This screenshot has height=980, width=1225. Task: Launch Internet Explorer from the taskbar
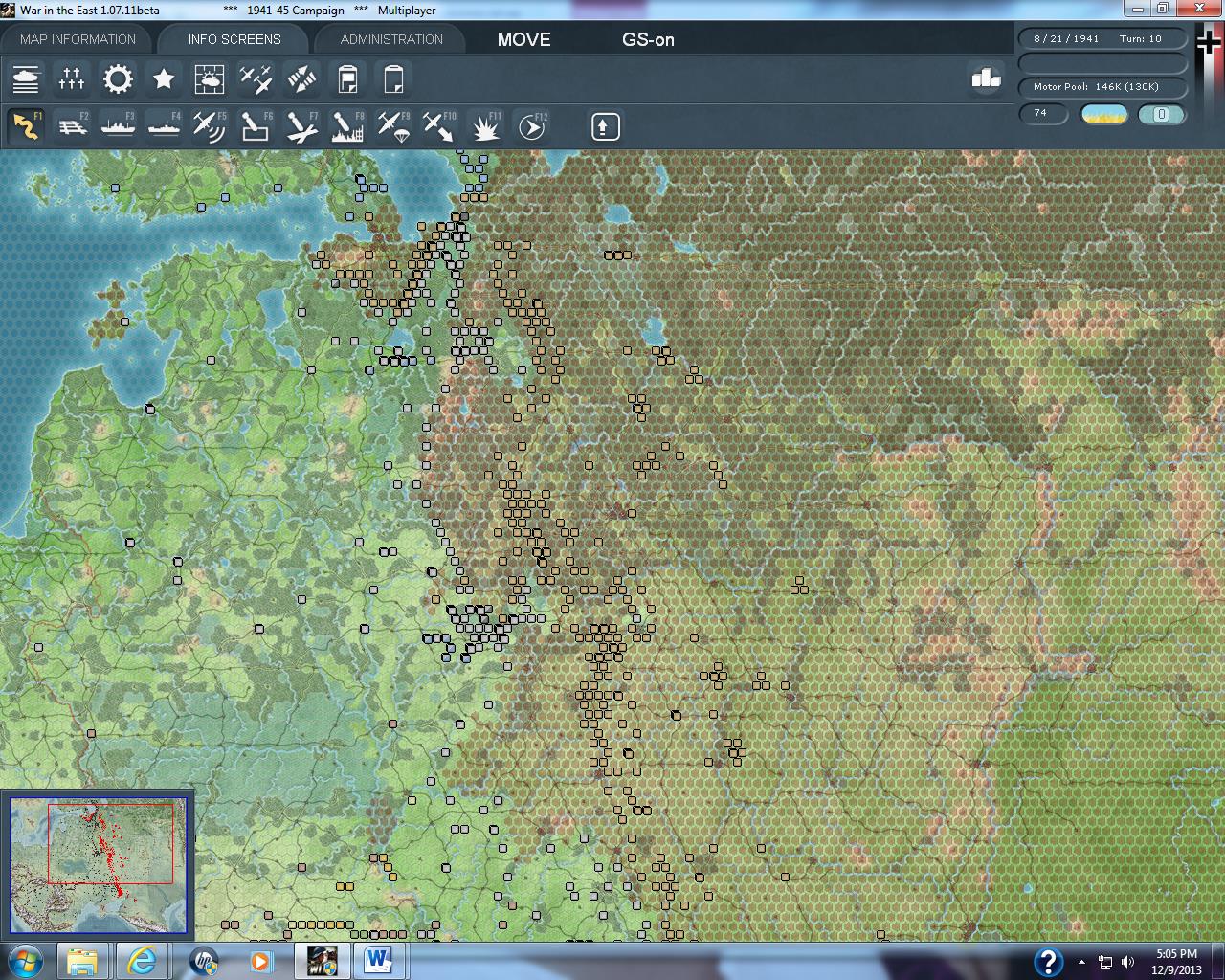(x=142, y=961)
